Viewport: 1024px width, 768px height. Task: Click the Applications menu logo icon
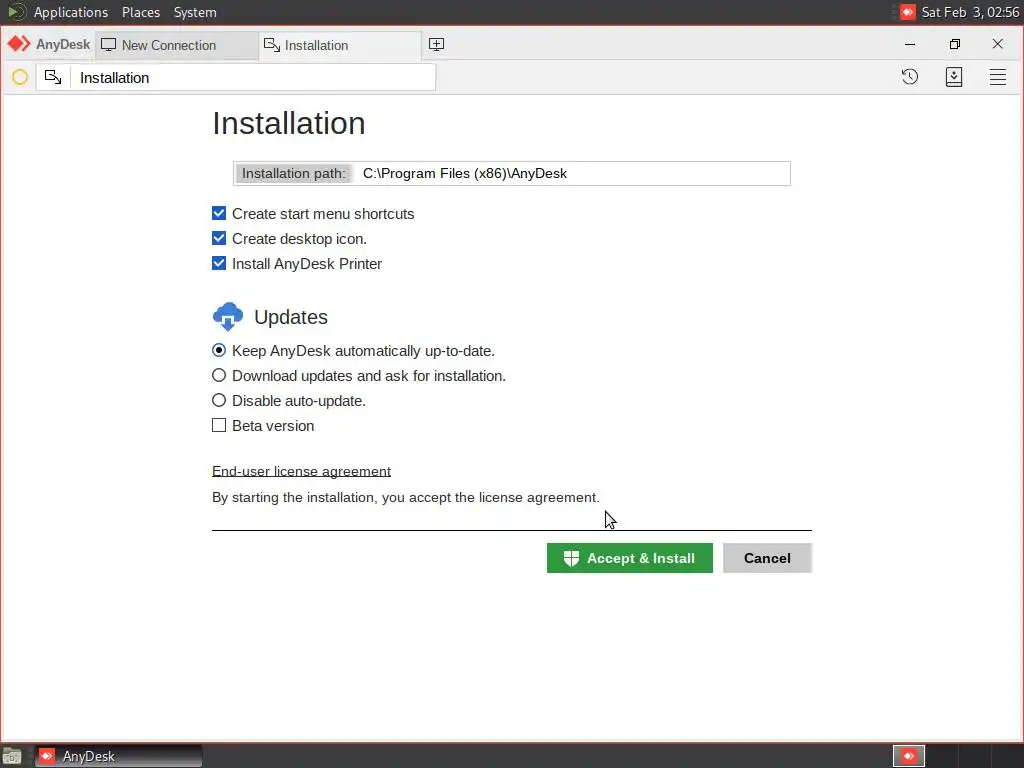click(16, 12)
